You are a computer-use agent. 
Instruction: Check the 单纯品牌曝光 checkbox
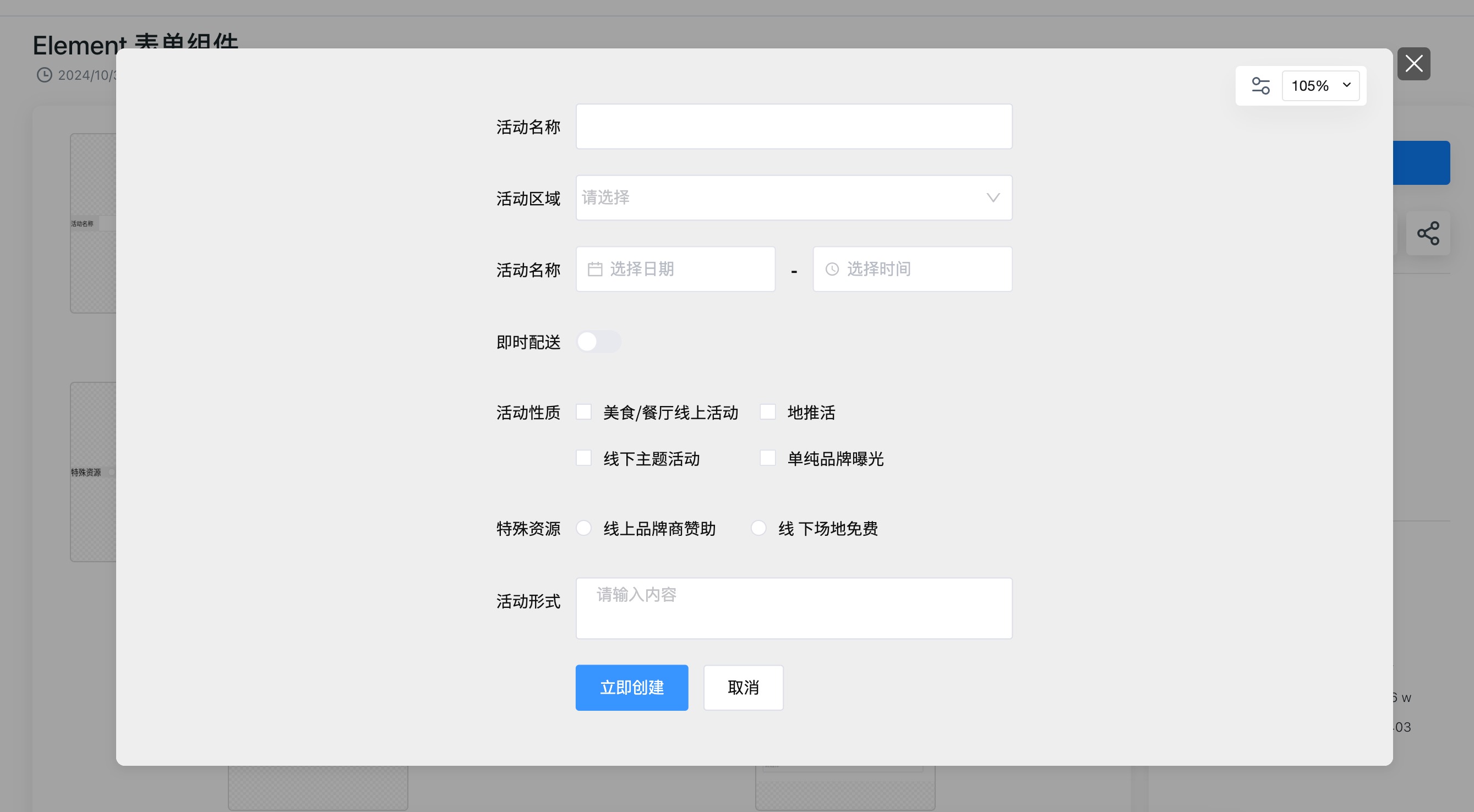(x=767, y=458)
